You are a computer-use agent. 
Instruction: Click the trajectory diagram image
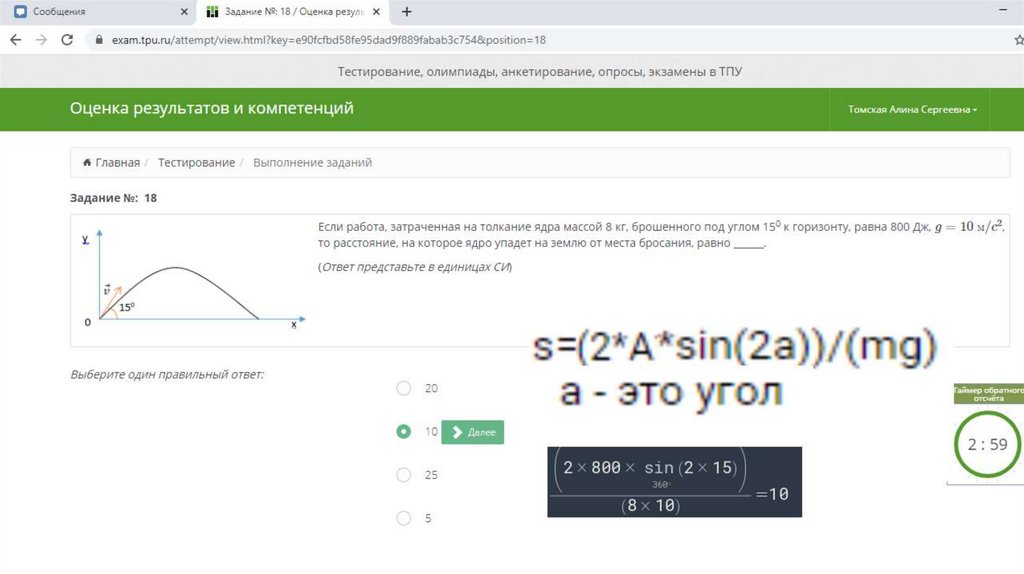(x=193, y=279)
